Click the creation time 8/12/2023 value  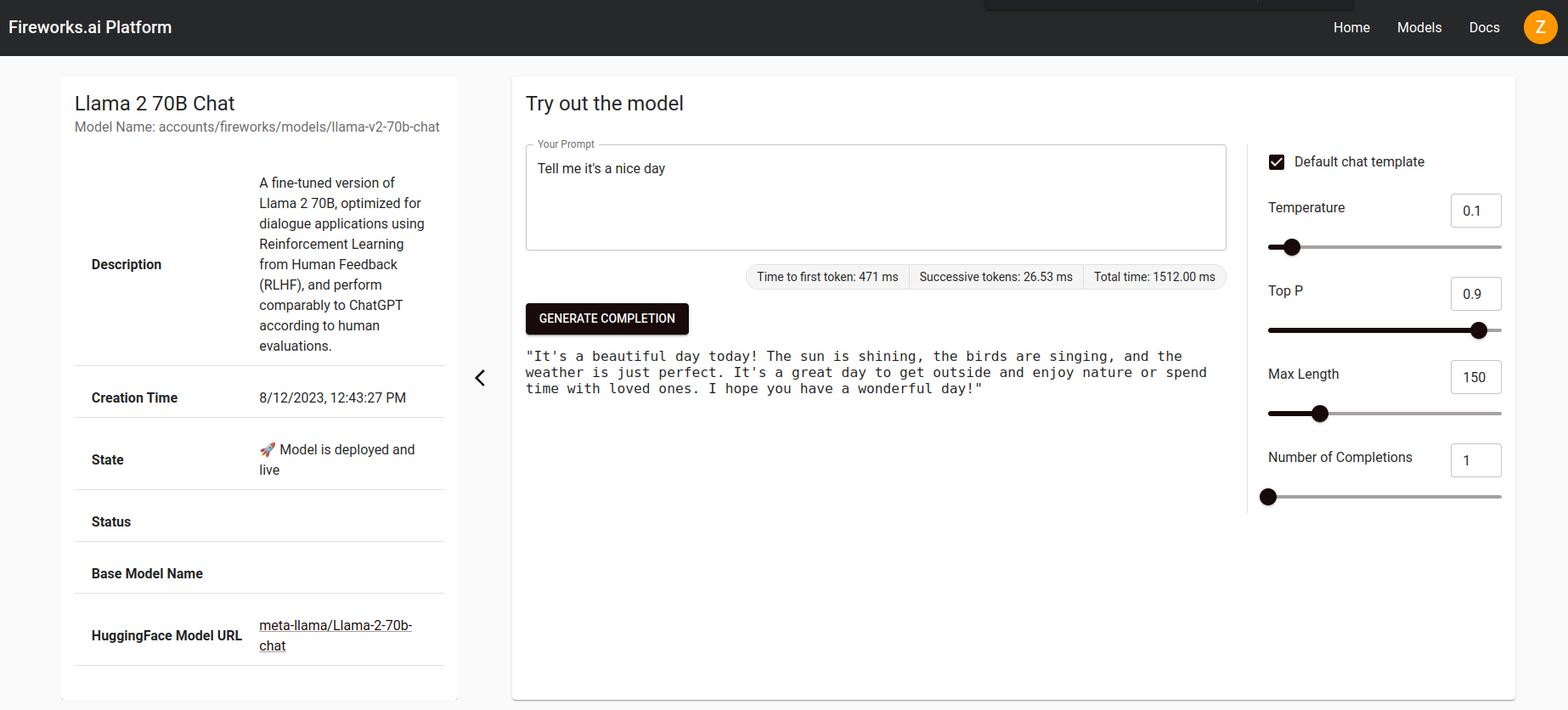(x=332, y=397)
